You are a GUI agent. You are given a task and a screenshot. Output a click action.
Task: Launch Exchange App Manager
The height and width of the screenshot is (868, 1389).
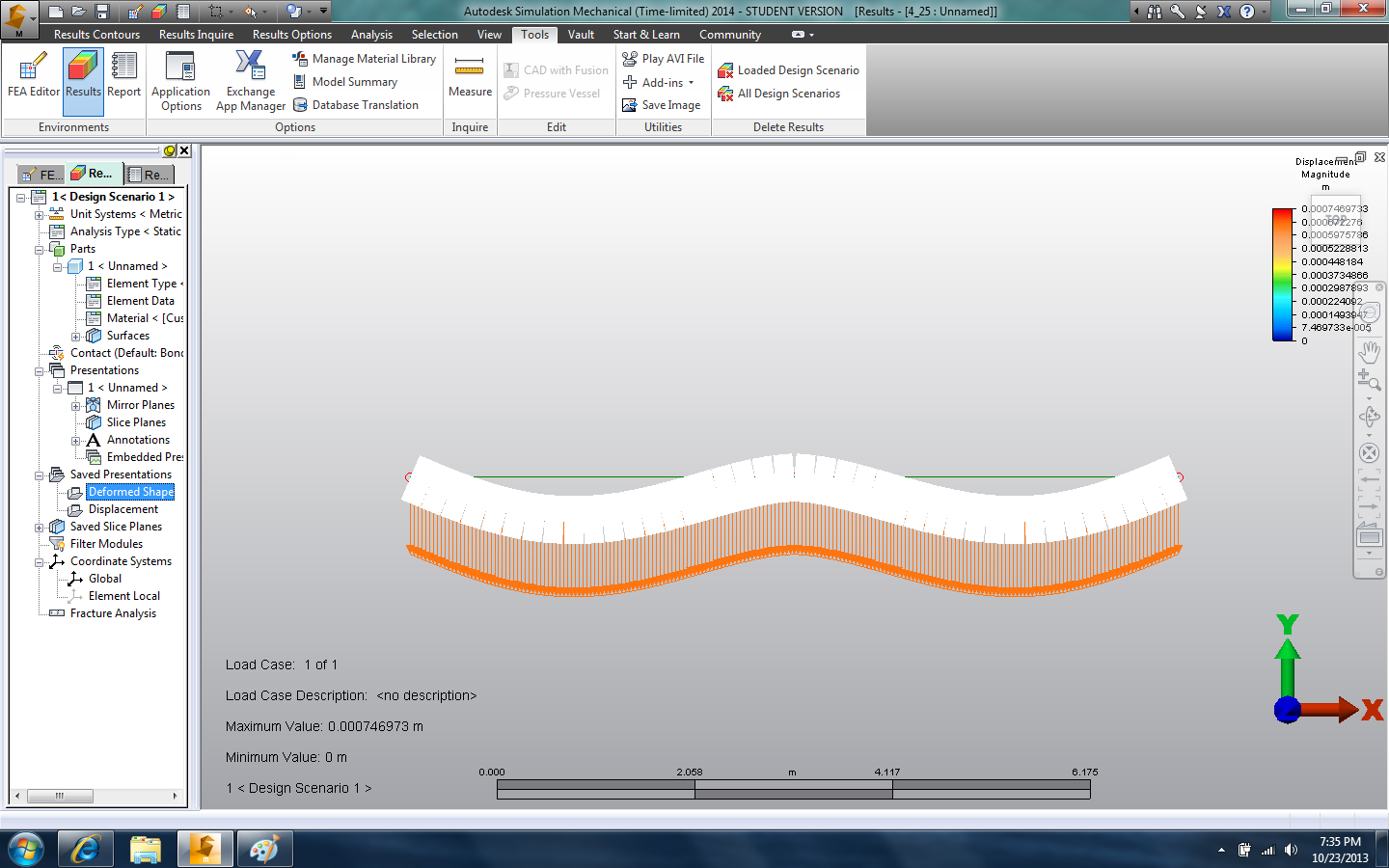click(x=251, y=82)
